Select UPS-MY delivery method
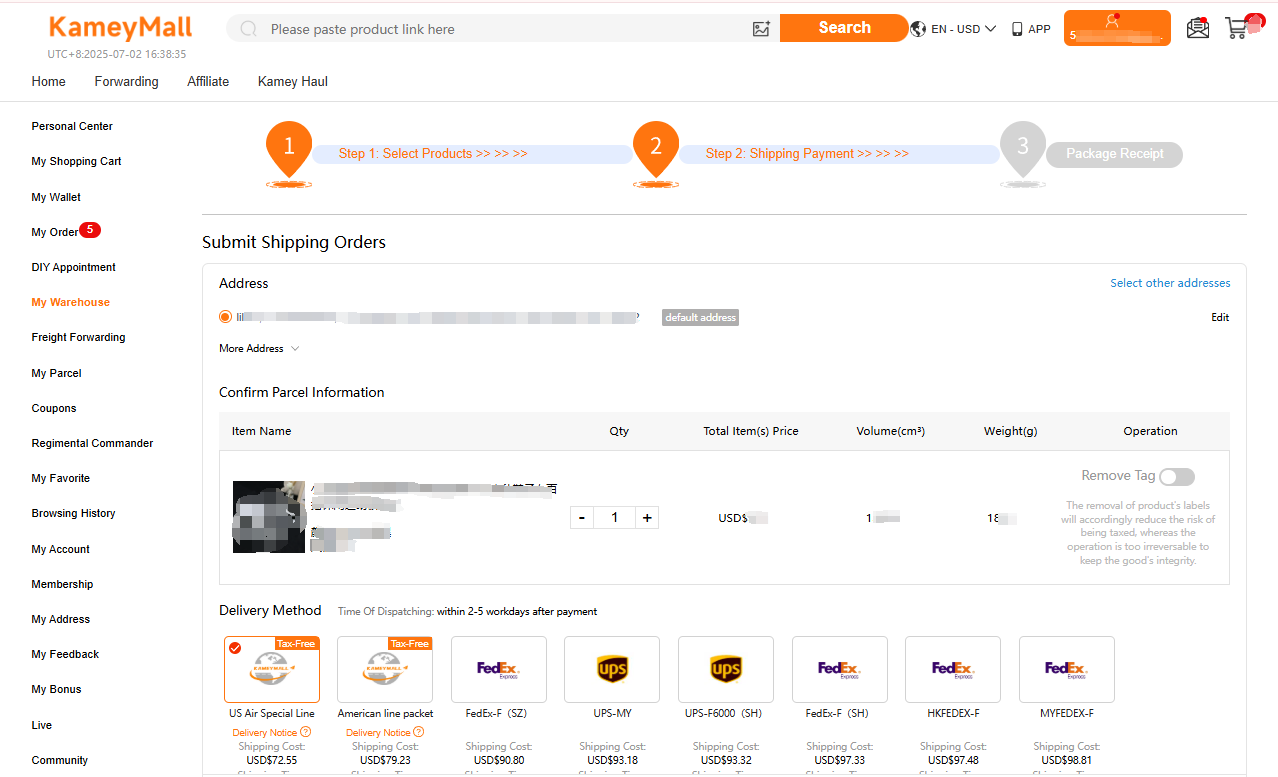This screenshot has height=777, width=1278. 612,669
